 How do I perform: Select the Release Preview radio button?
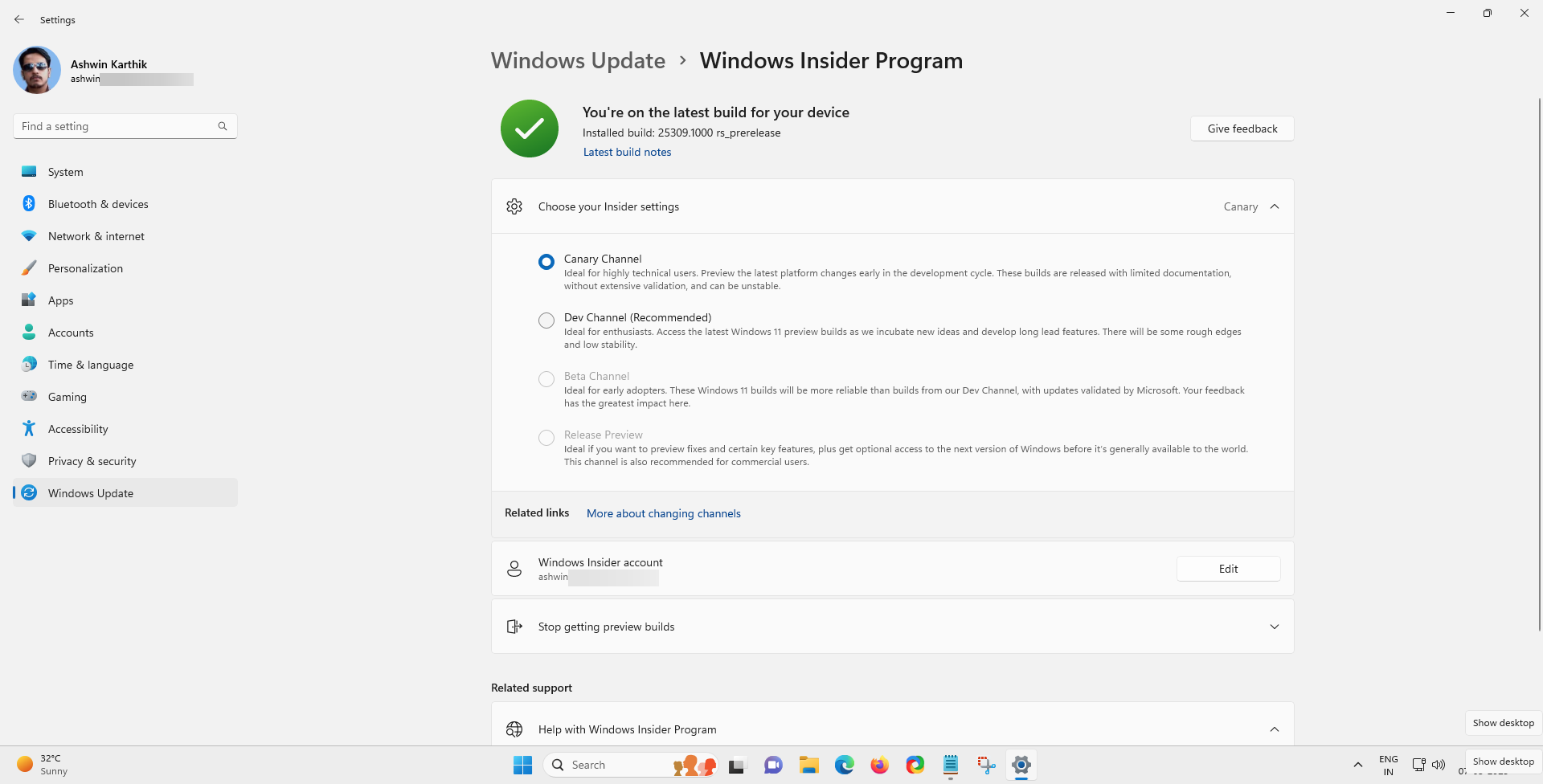(546, 438)
